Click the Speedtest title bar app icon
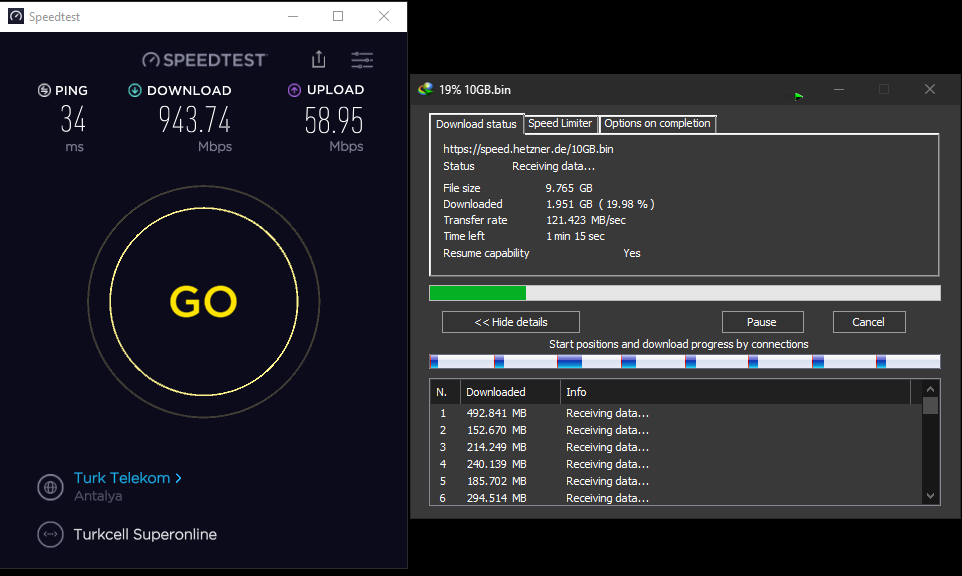Viewport: 962px width, 576px height. 16,16
